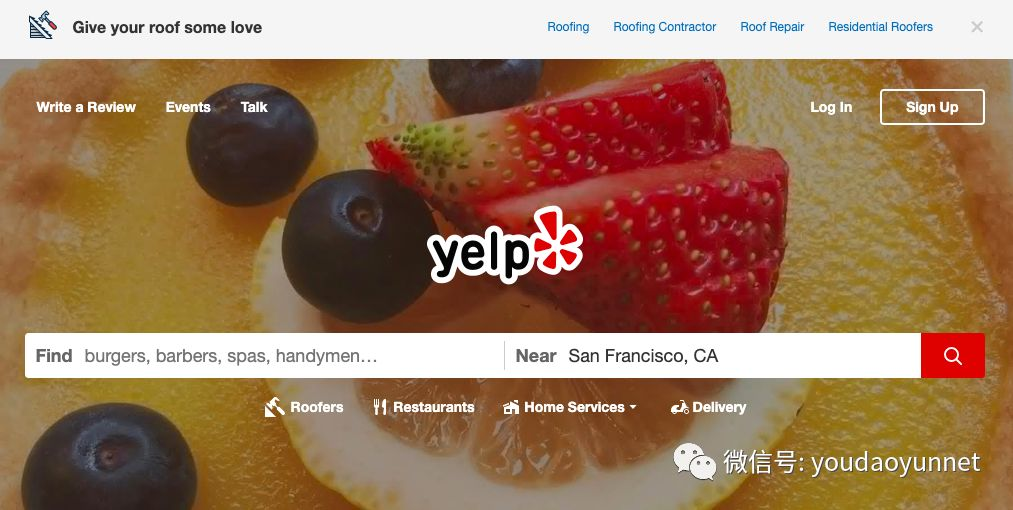Open Write a Review page
1013x510 pixels.
click(86, 107)
